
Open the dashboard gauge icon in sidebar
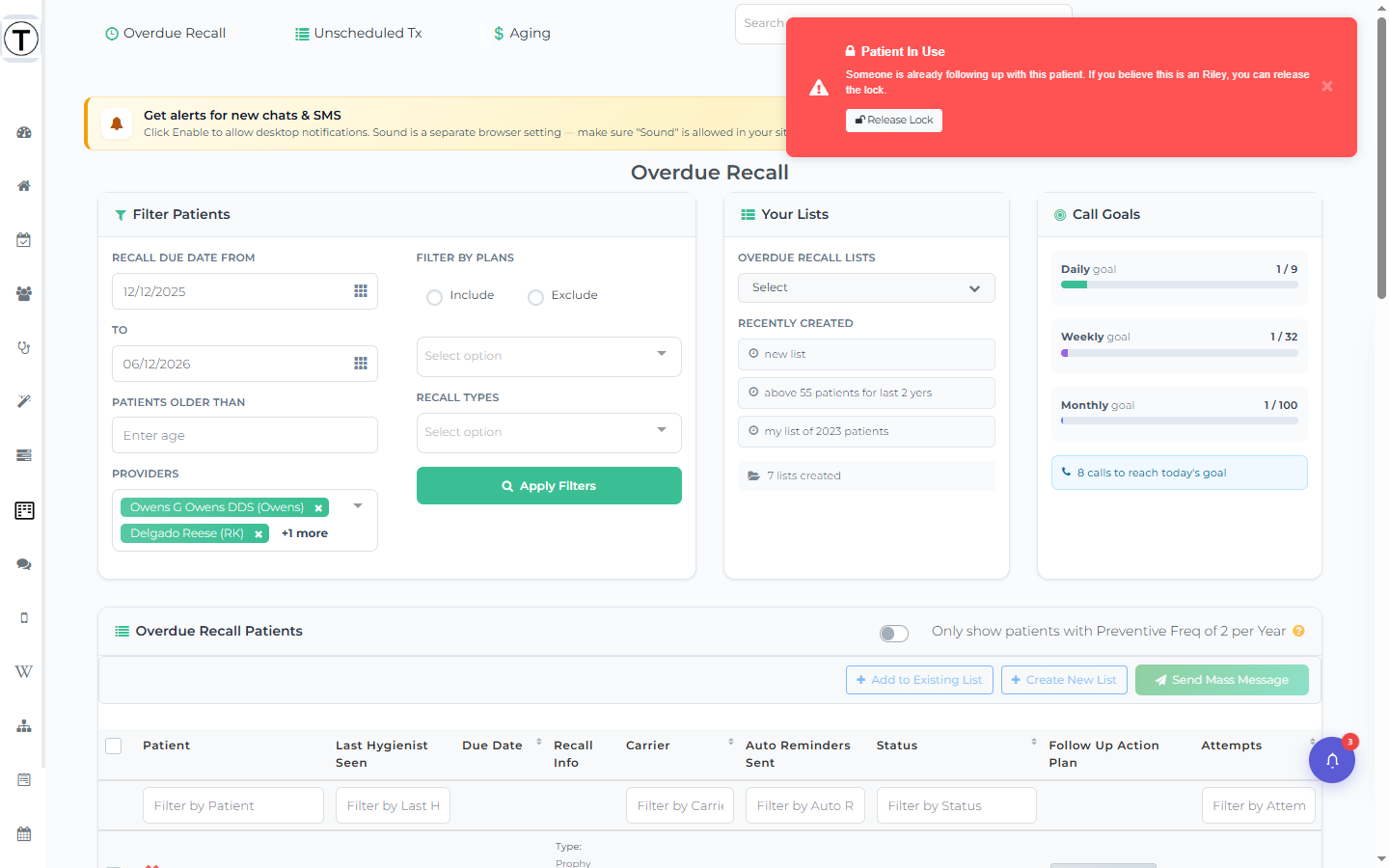point(24,132)
